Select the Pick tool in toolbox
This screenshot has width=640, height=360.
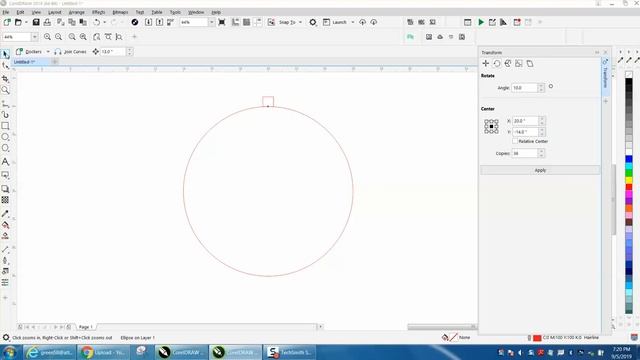(x=5, y=54)
